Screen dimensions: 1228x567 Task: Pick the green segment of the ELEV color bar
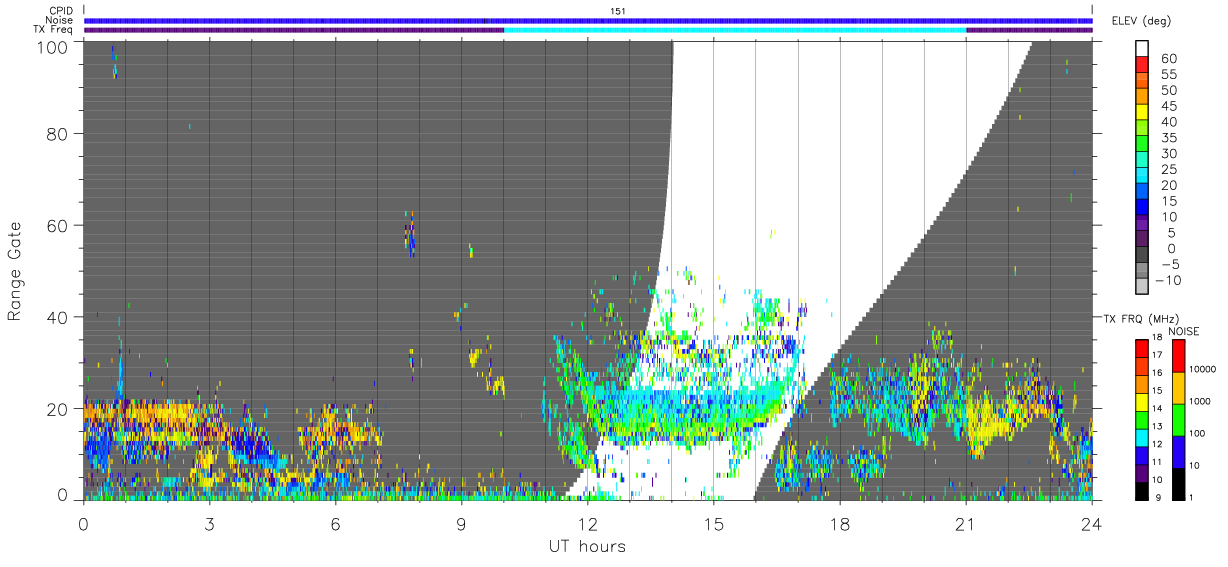(x=1144, y=146)
